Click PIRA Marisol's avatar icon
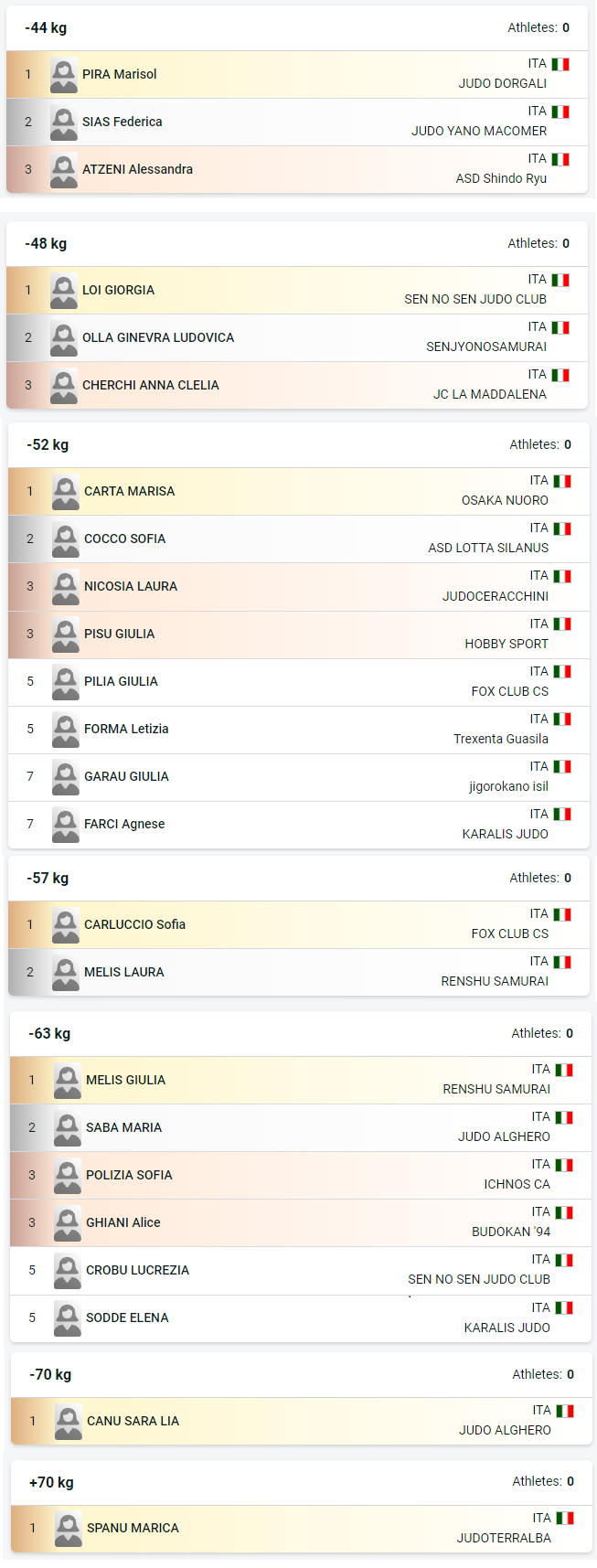597x1568 pixels. pos(64,75)
